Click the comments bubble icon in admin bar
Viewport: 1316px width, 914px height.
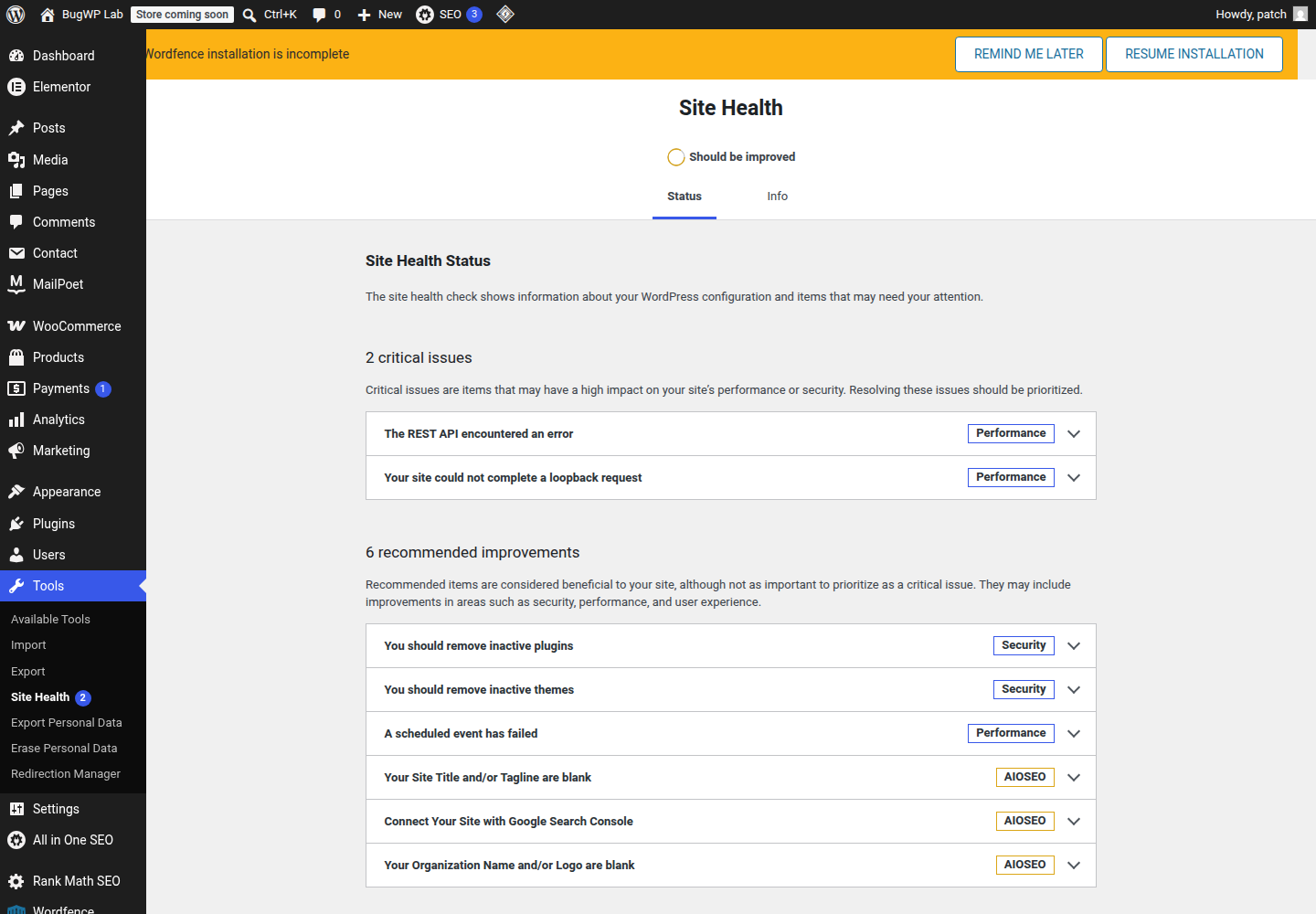(x=319, y=15)
